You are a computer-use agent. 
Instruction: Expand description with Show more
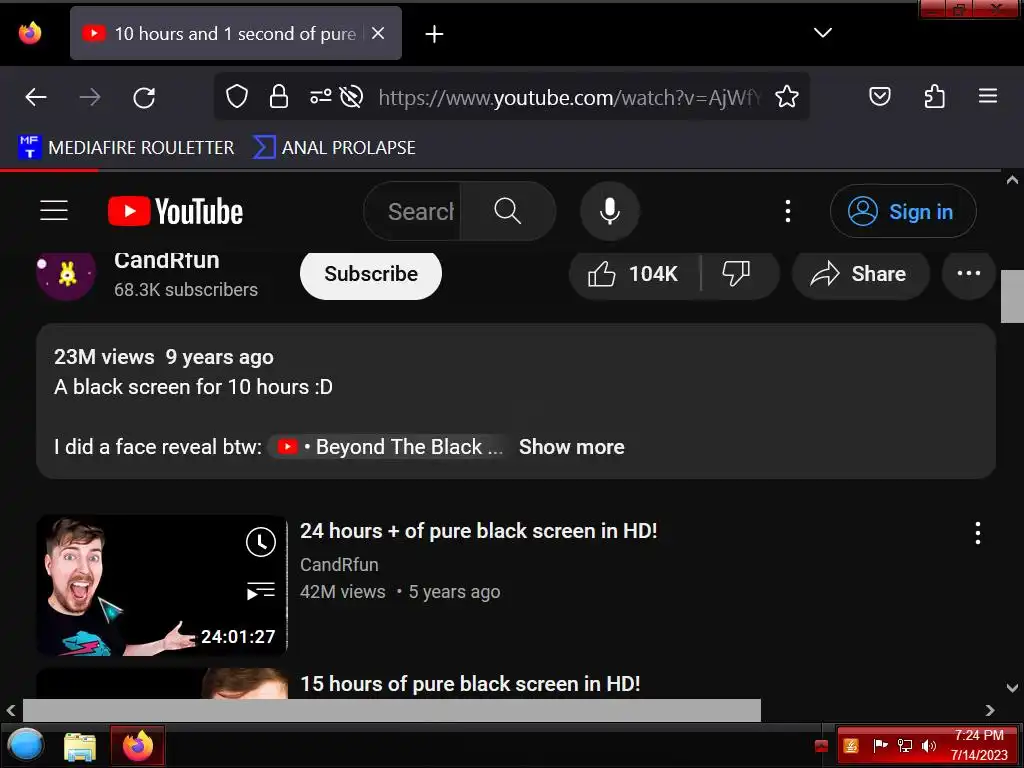coord(571,447)
